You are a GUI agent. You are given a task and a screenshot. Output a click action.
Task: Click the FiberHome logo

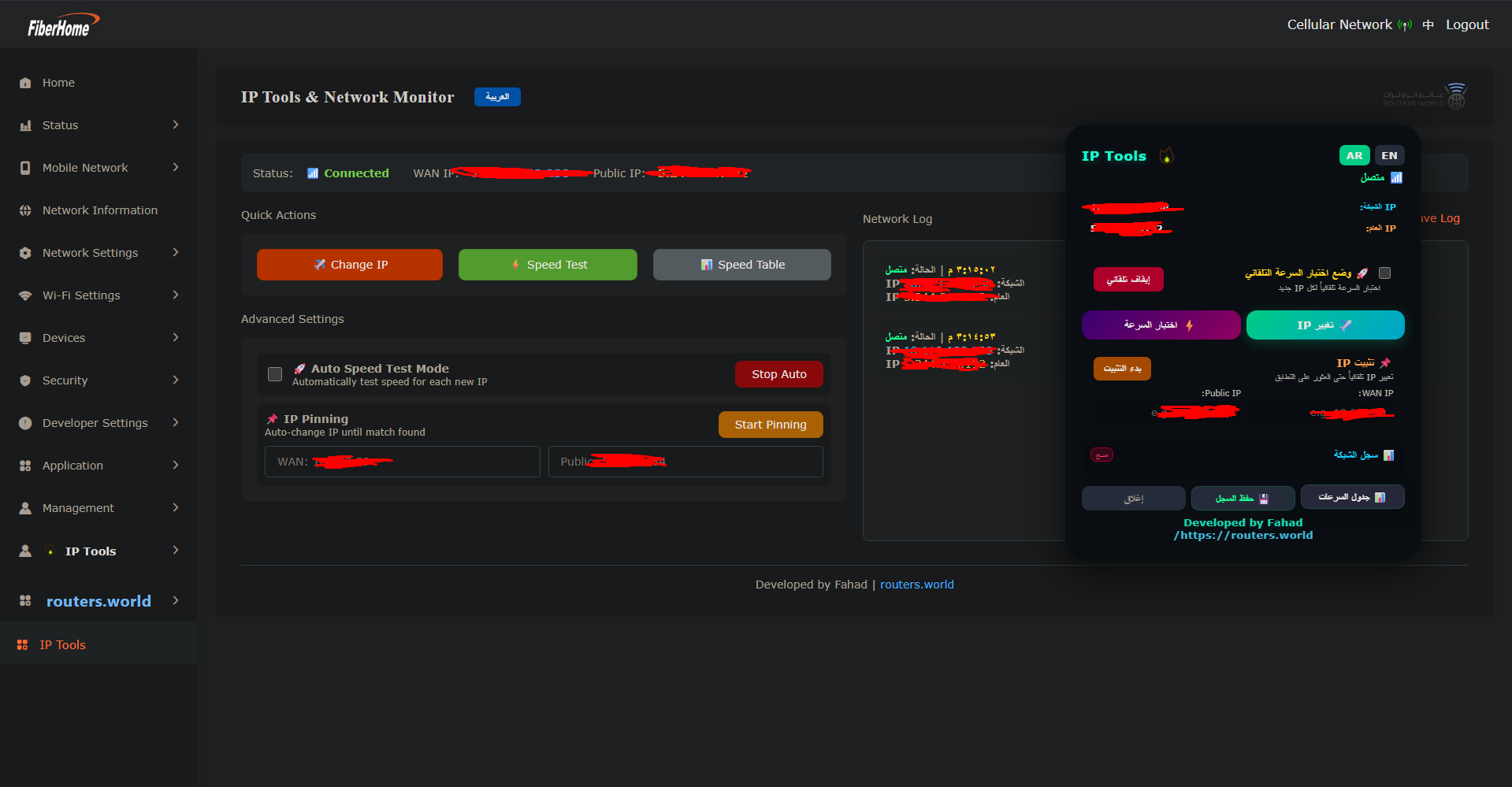[x=63, y=26]
